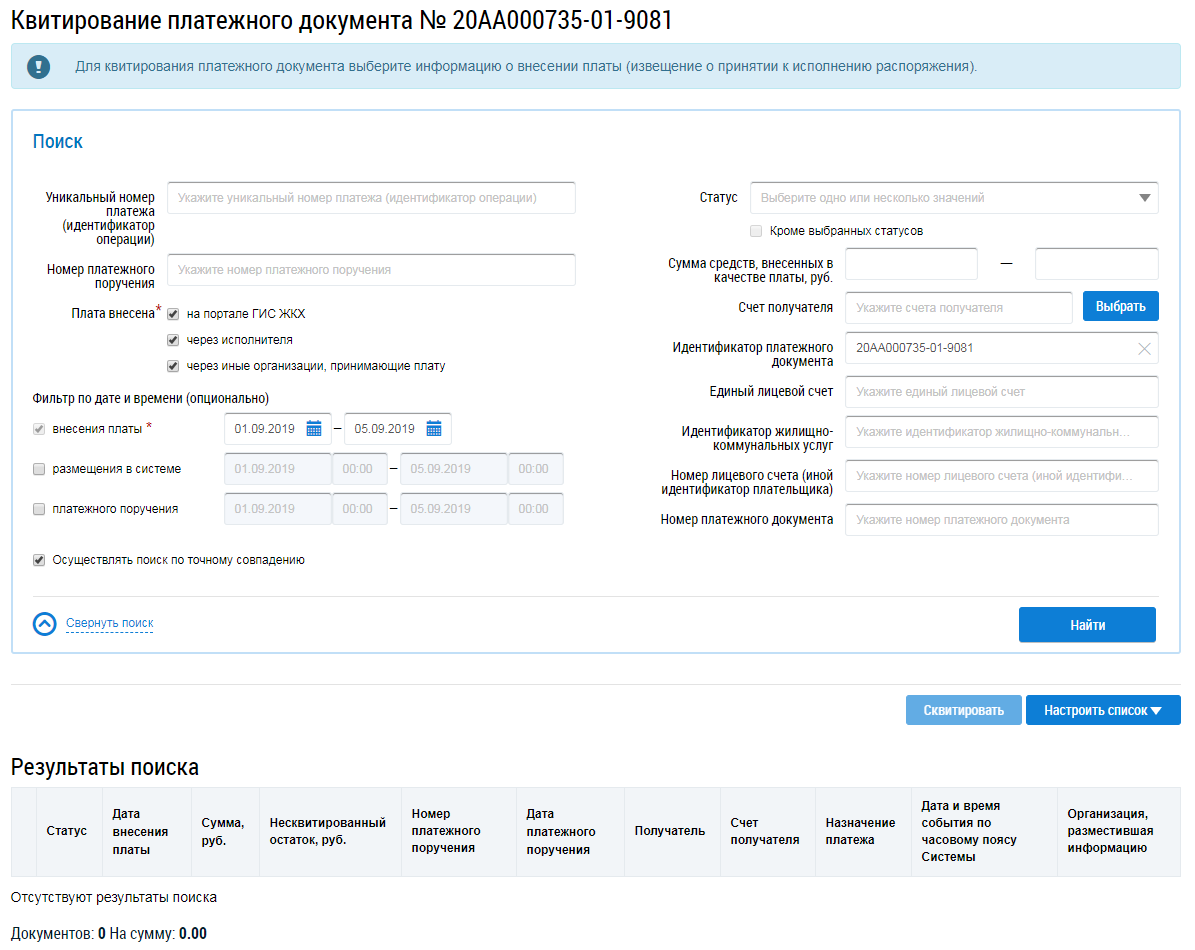The image size is (1195, 950).
Task: Click the info exclamation icon in banner
Action: [38, 67]
